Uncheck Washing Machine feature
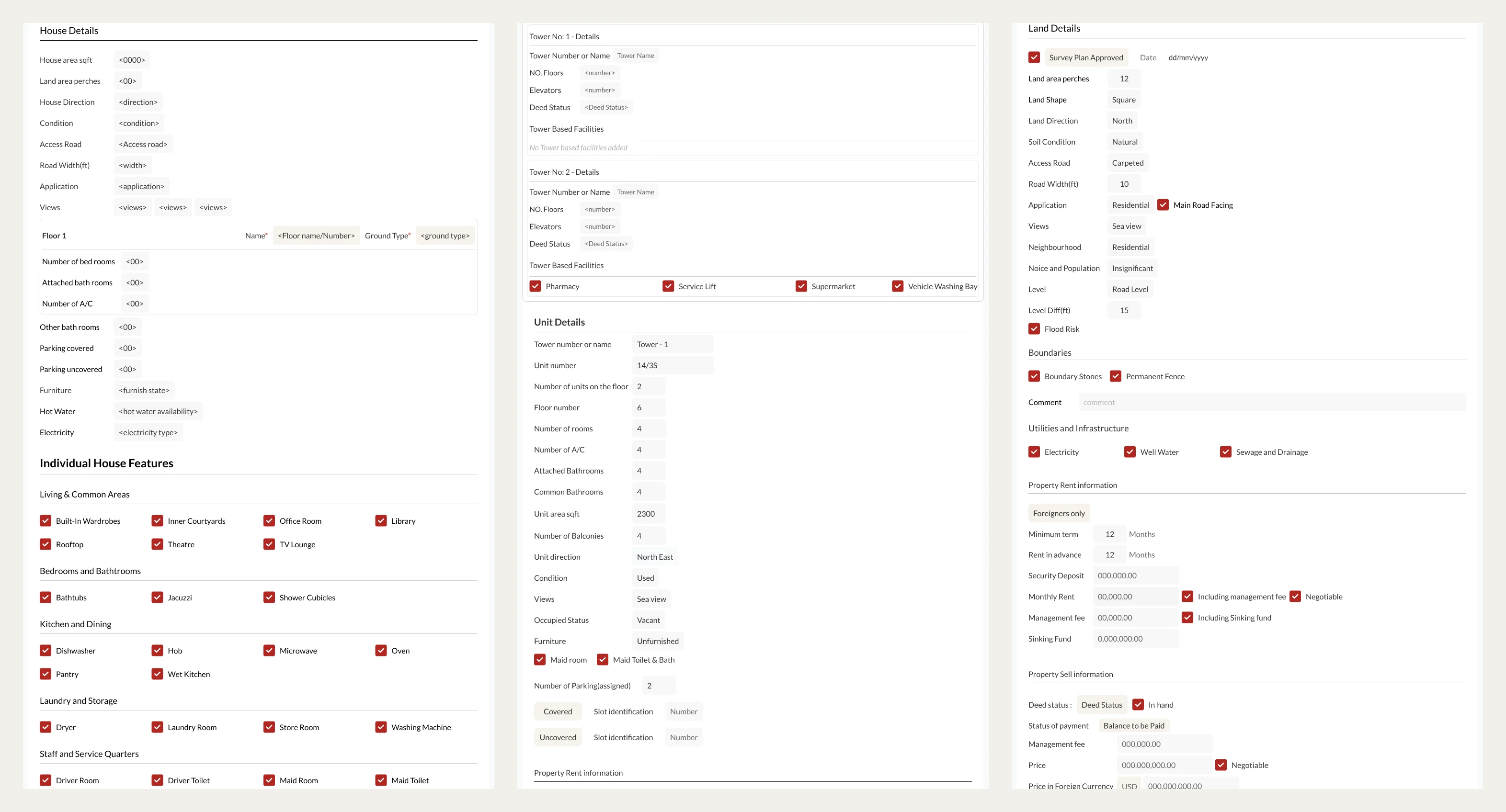The width and height of the screenshot is (1506, 812). point(381,727)
